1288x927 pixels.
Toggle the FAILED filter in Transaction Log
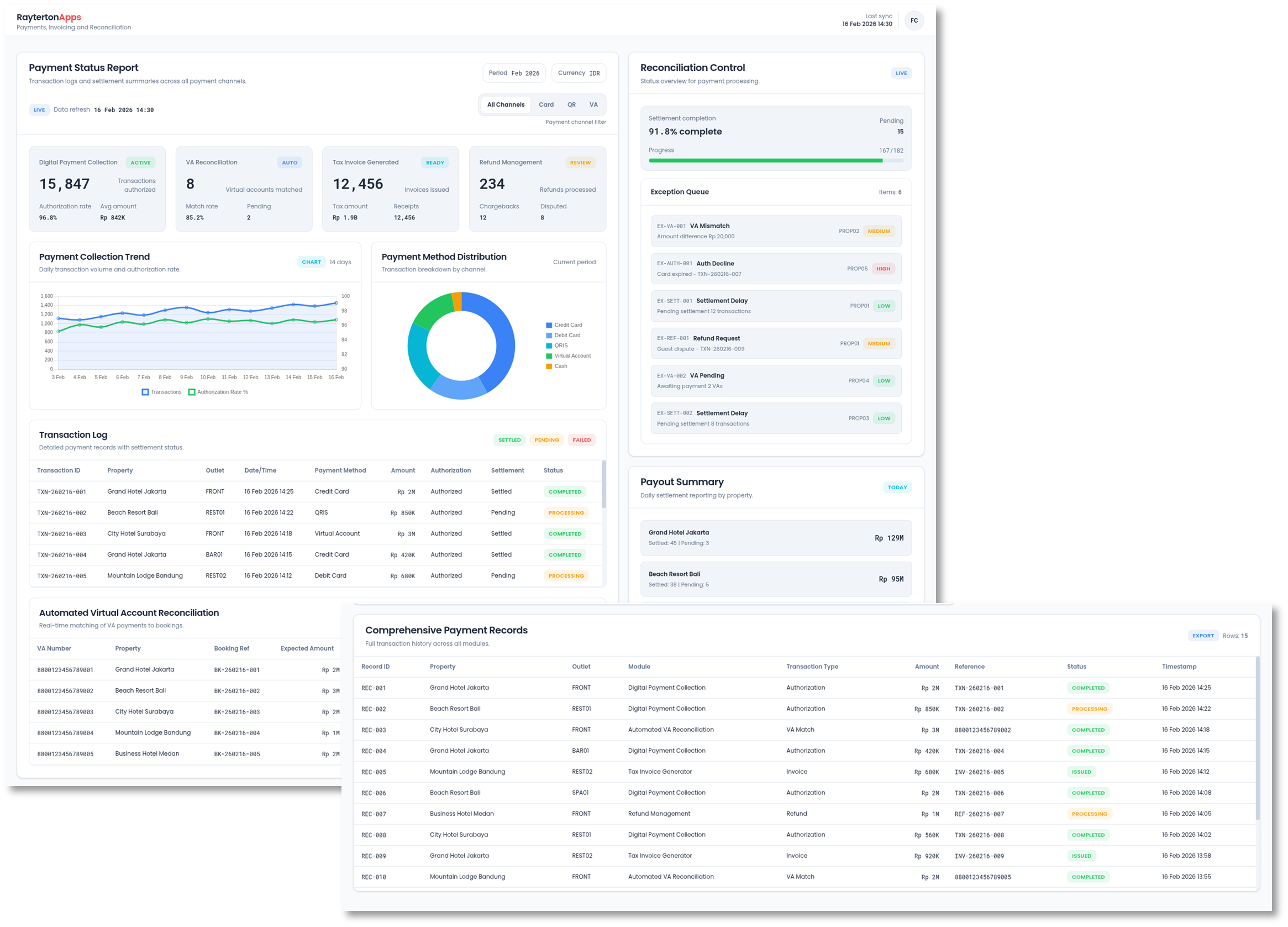[x=581, y=439]
